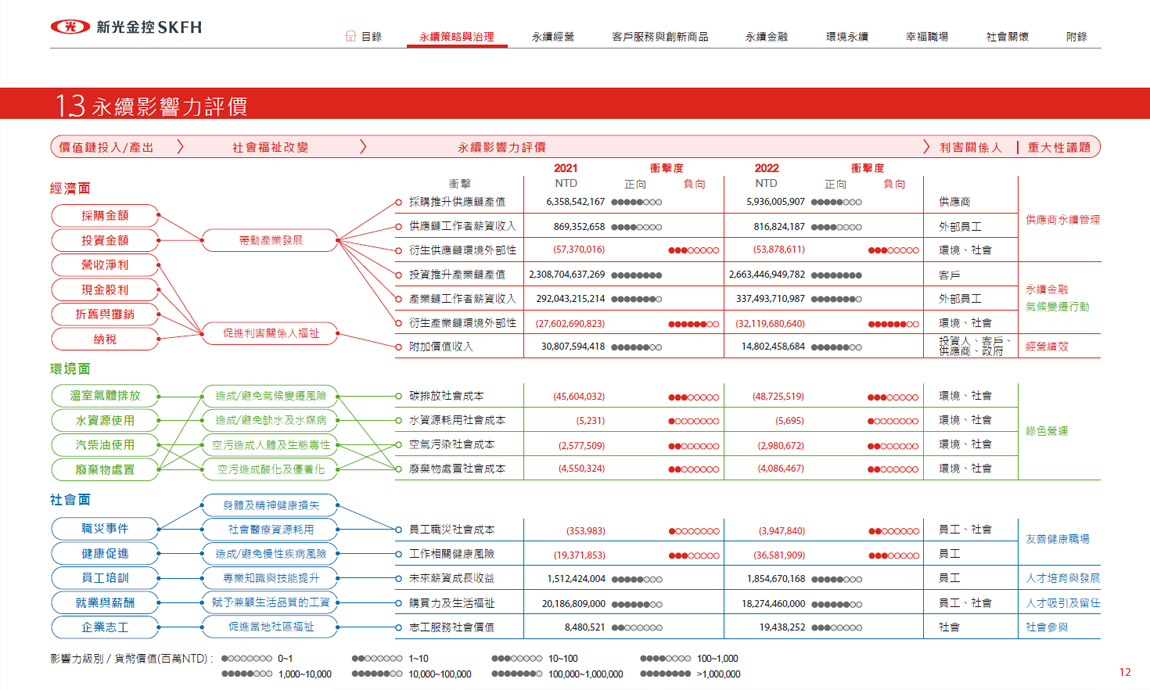Open the 供應商永續管理 topic link
This screenshot has width=1150, height=690.
point(1062,219)
